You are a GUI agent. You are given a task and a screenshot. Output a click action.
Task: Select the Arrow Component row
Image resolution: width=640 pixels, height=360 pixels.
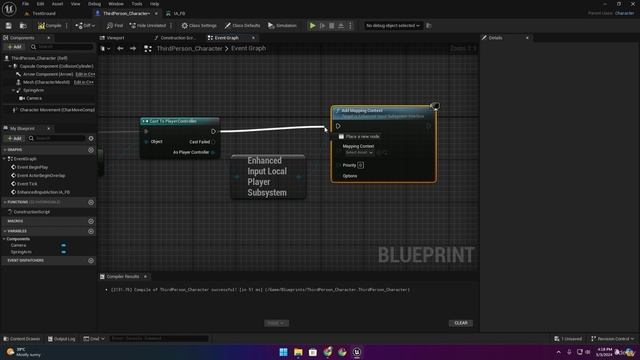point(48,74)
